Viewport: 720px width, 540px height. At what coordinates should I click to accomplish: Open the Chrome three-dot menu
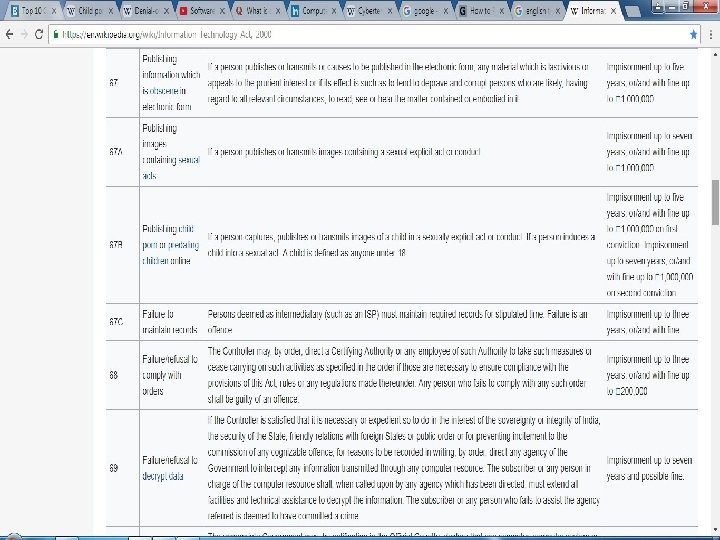click(x=711, y=34)
